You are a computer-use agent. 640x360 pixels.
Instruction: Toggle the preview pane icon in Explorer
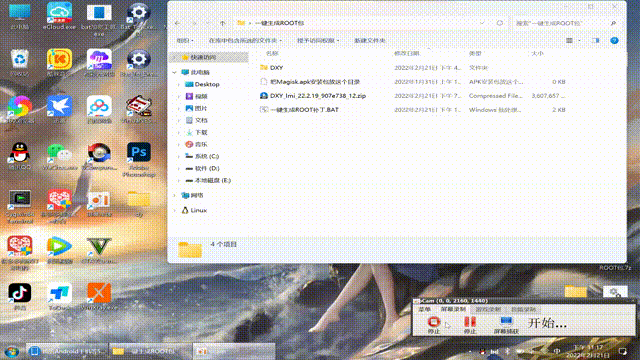[x=596, y=40]
